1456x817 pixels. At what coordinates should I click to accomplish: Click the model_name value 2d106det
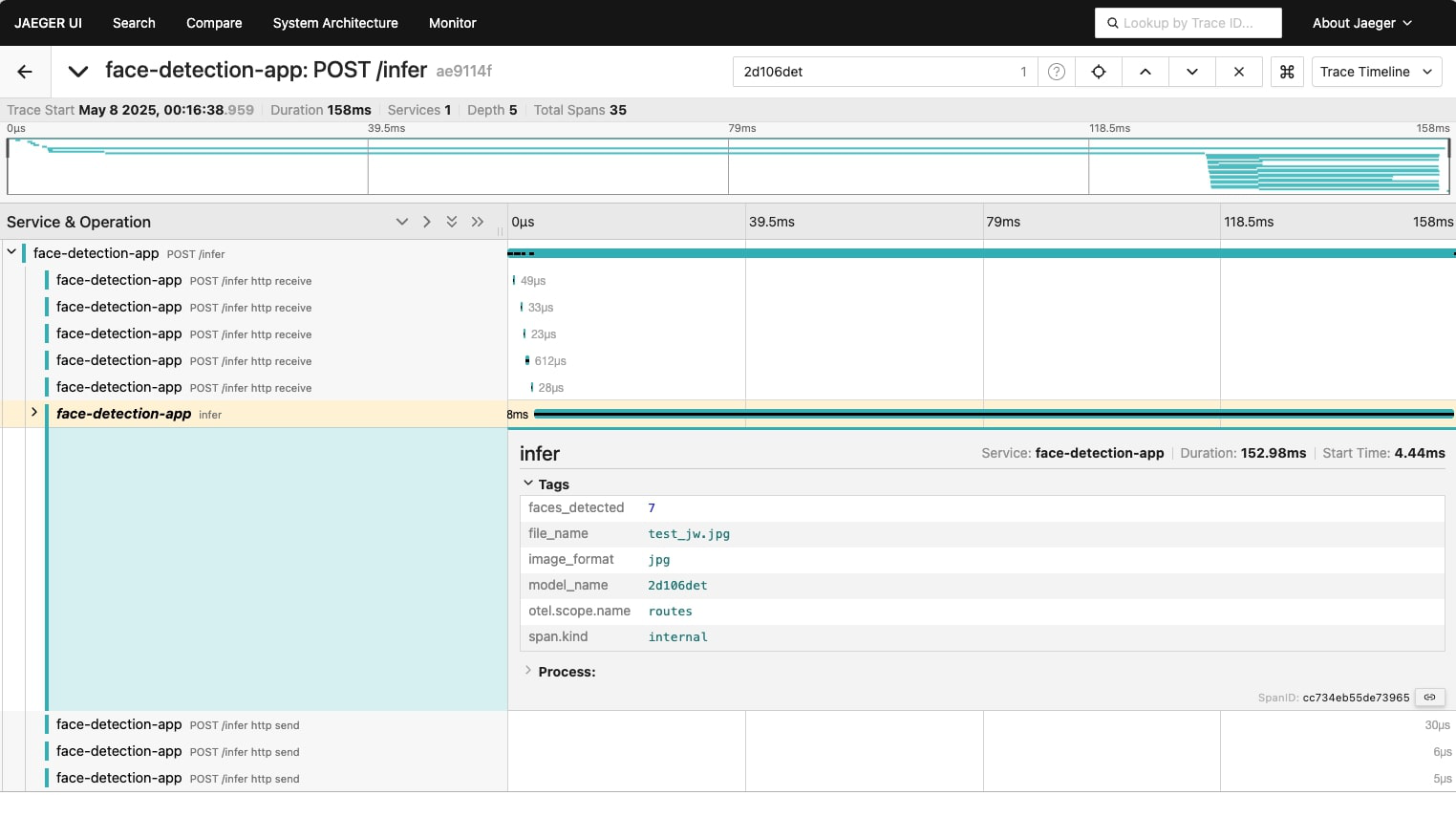tap(677, 586)
